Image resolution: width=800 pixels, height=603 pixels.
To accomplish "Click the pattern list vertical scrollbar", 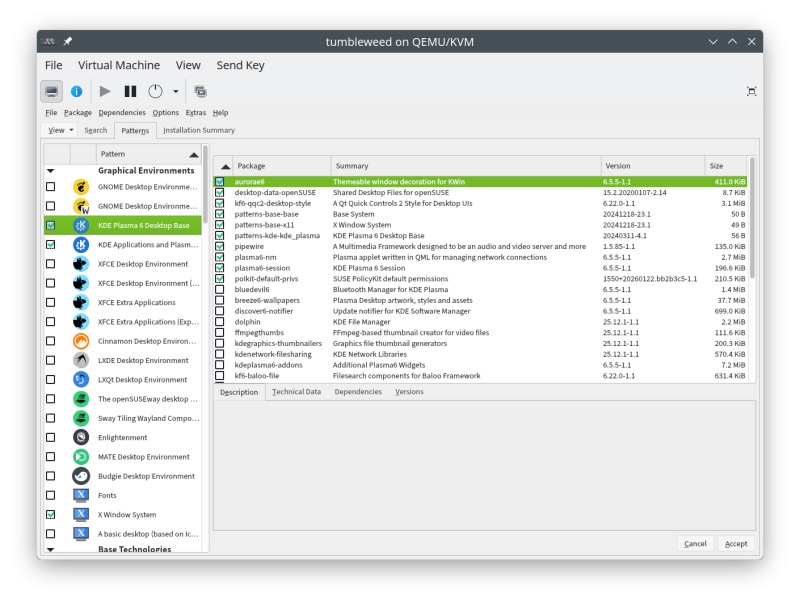I will 206,185.
